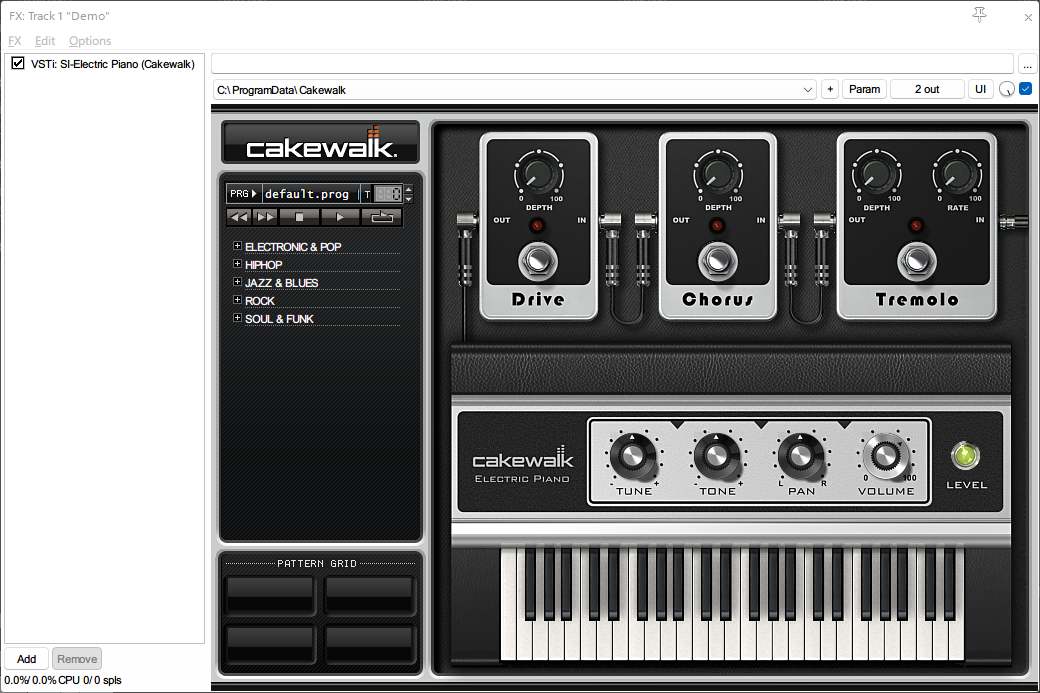Click the fast-forward transport button
Image resolution: width=1040 pixels, height=693 pixels.
coord(265,217)
